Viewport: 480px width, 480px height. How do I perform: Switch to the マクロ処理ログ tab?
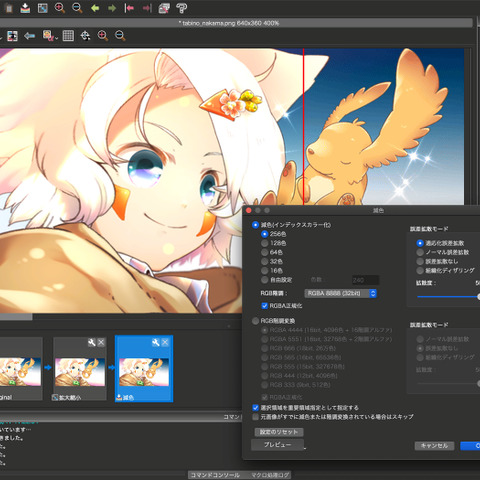tap(270, 475)
